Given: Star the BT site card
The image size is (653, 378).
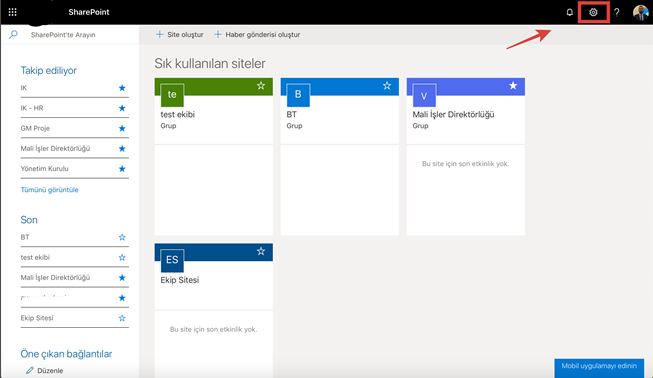Looking at the screenshot, I should [x=387, y=86].
